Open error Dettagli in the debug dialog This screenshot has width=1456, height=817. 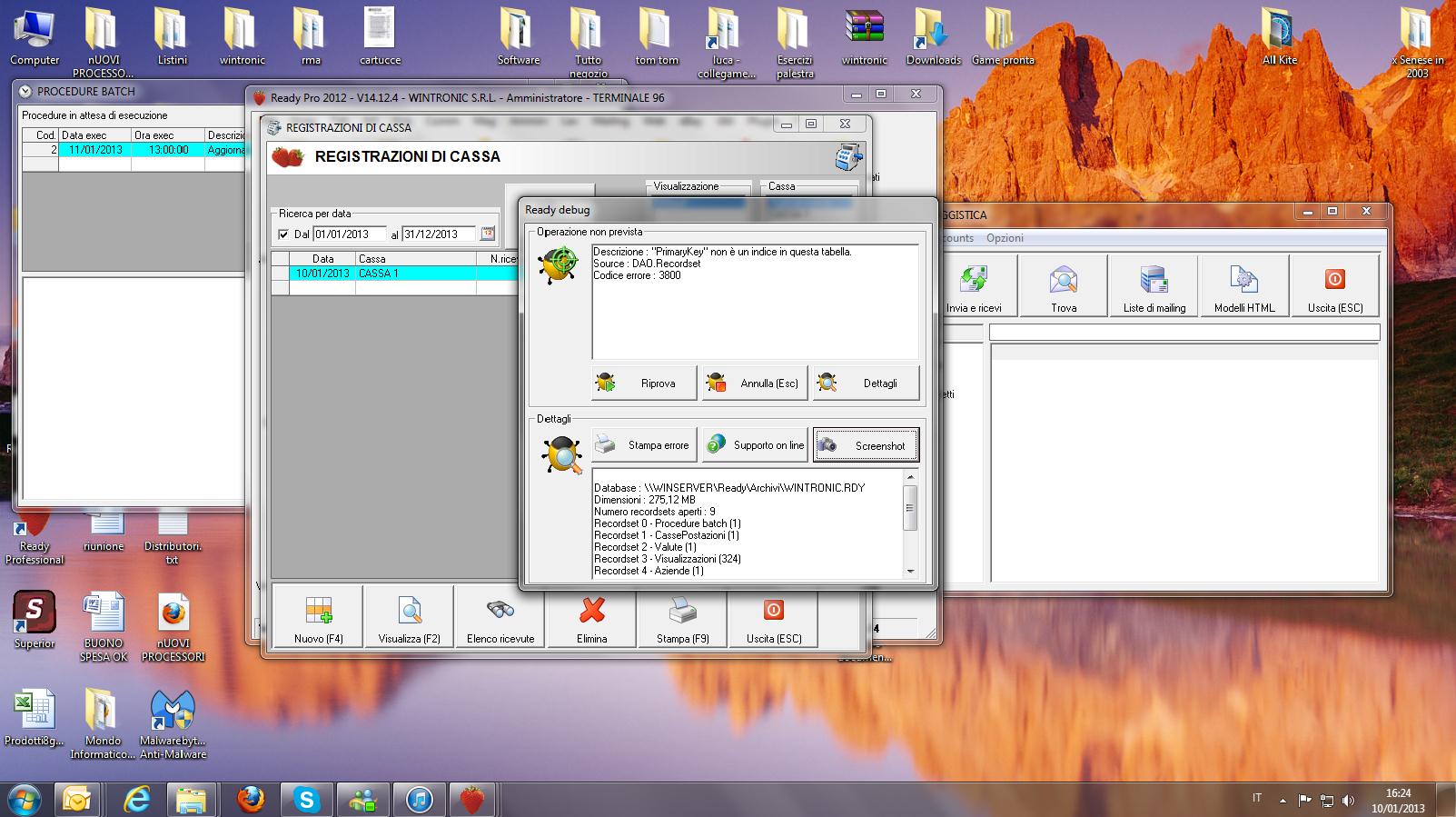(x=866, y=383)
